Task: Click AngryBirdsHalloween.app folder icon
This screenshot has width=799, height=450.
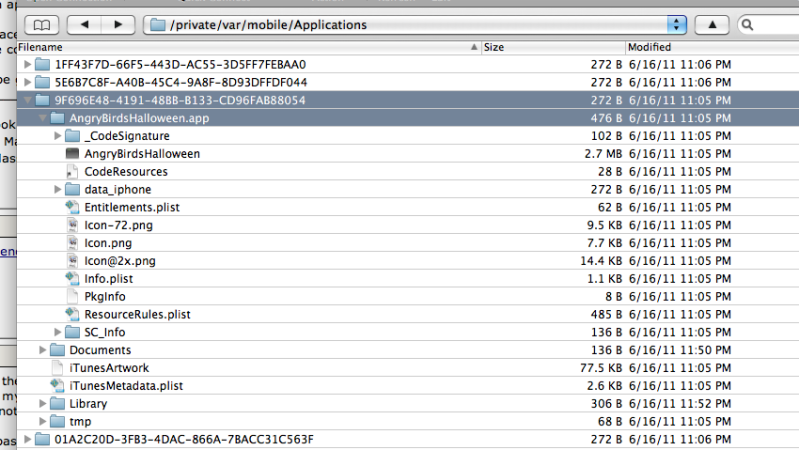Action: point(57,118)
